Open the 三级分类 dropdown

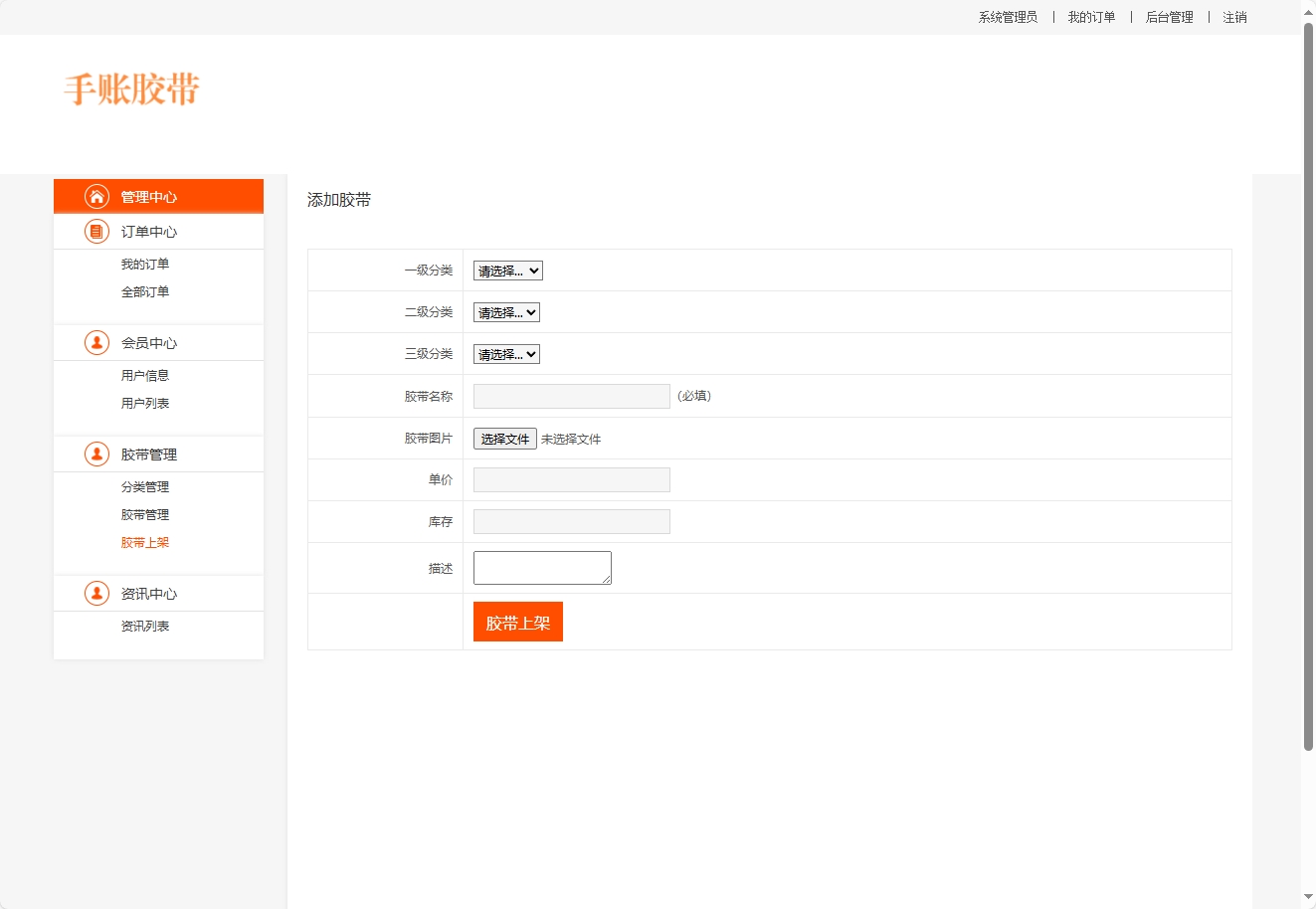pyautogui.click(x=505, y=353)
